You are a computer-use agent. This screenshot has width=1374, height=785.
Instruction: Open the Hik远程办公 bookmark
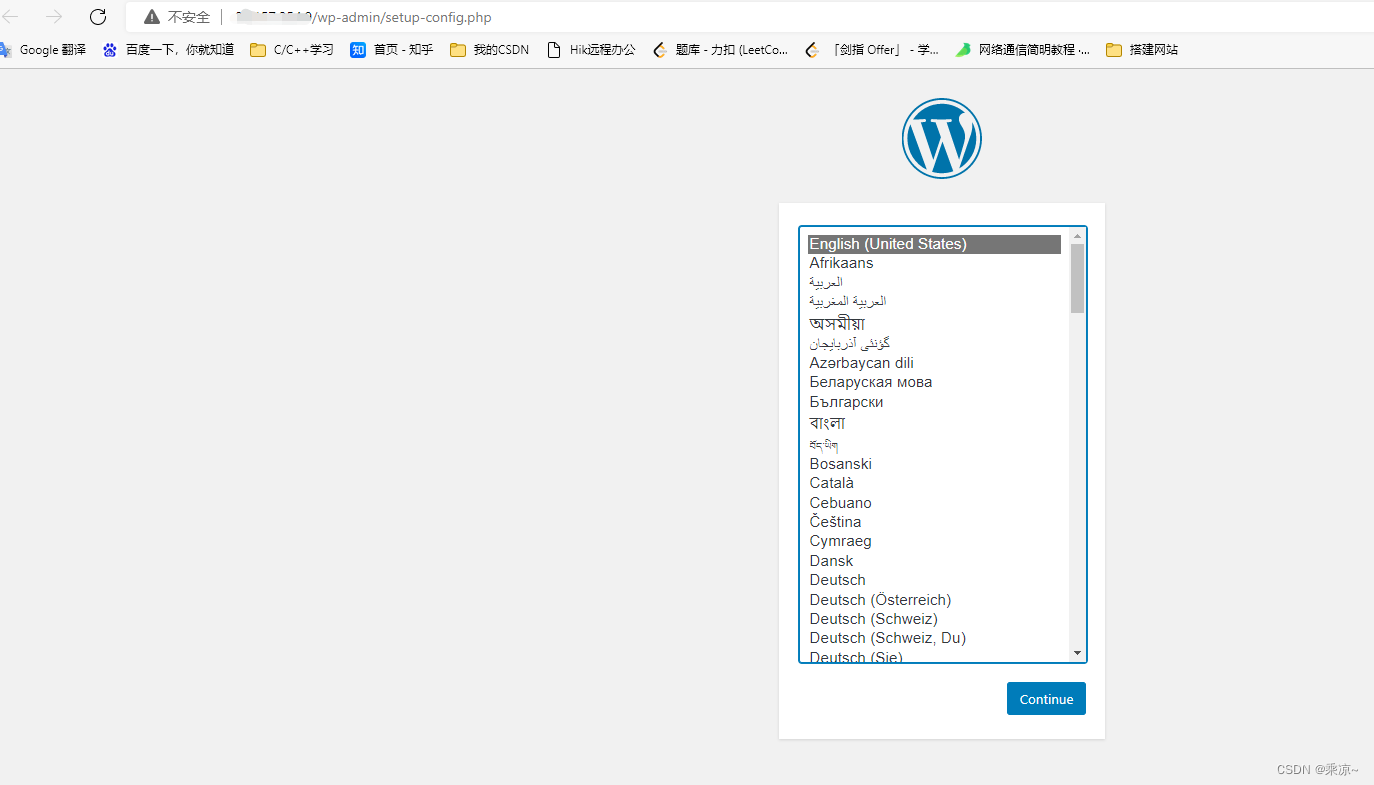point(590,49)
